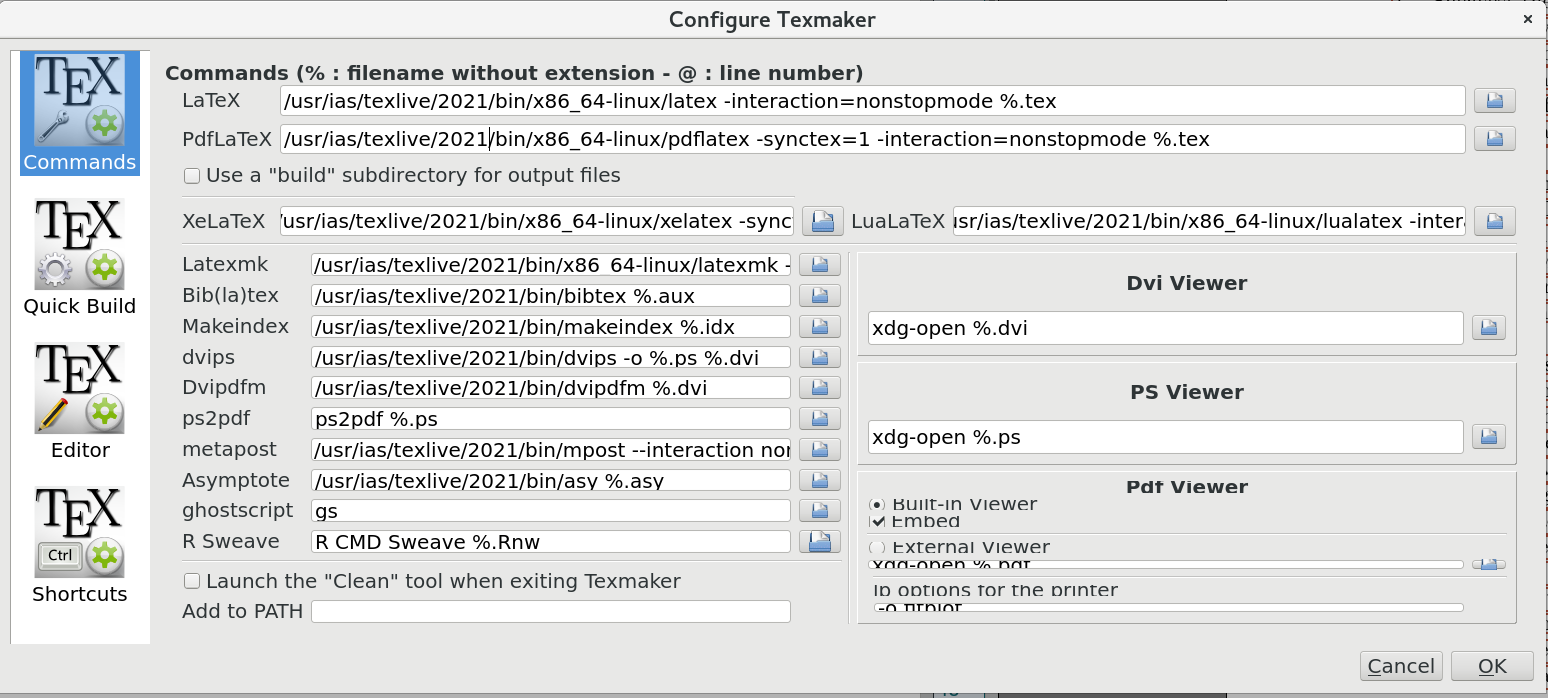Select the Built-in Viewer radio option
Viewport: 1548px width, 698px height.
click(878, 504)
